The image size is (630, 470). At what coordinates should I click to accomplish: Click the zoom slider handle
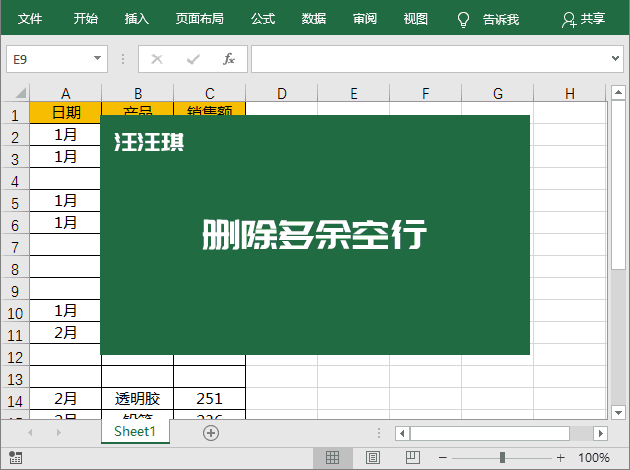click(x=502, y=458)
